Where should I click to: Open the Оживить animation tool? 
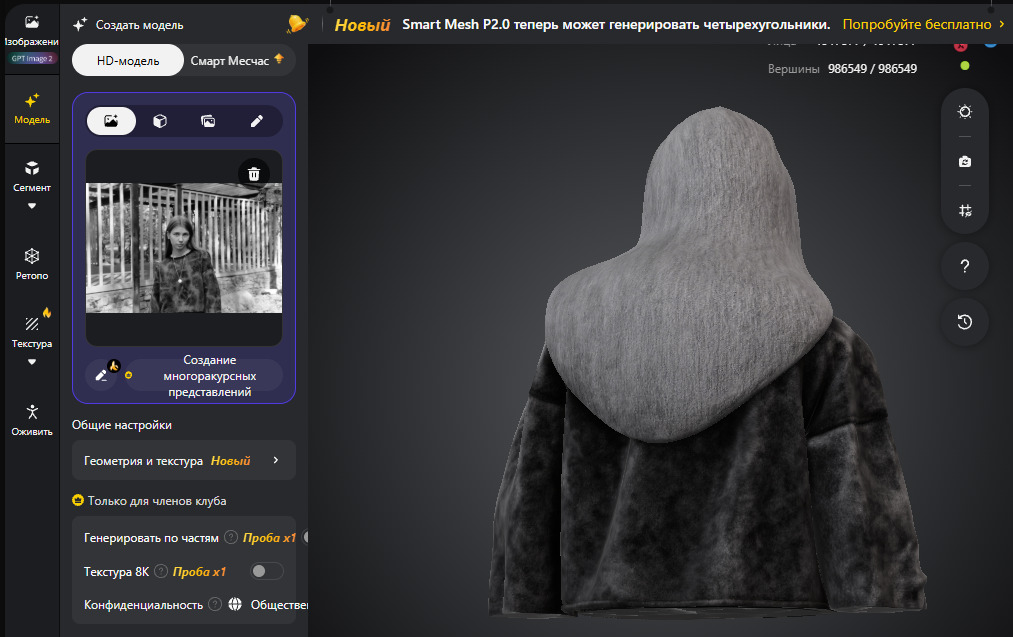tap(32, 420)
